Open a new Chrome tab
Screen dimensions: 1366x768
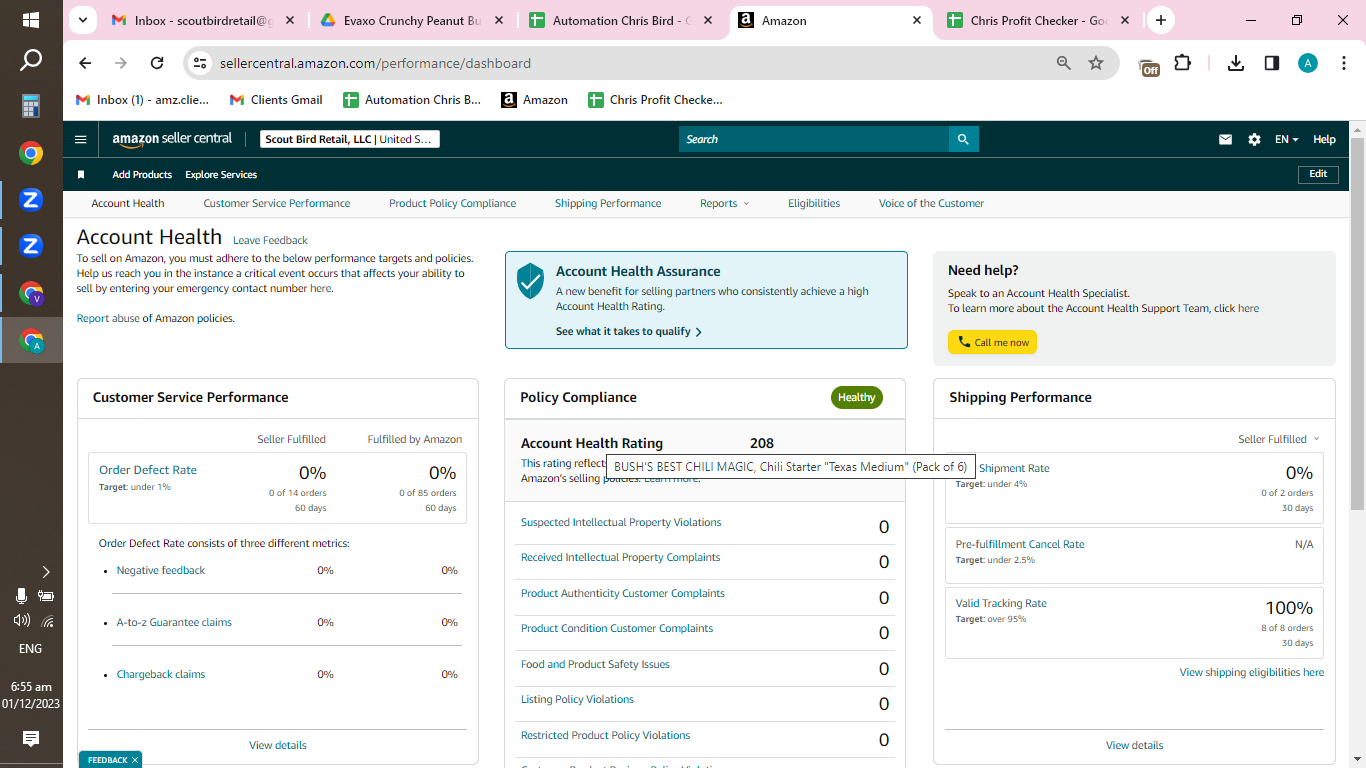[x=1160, y=20]
